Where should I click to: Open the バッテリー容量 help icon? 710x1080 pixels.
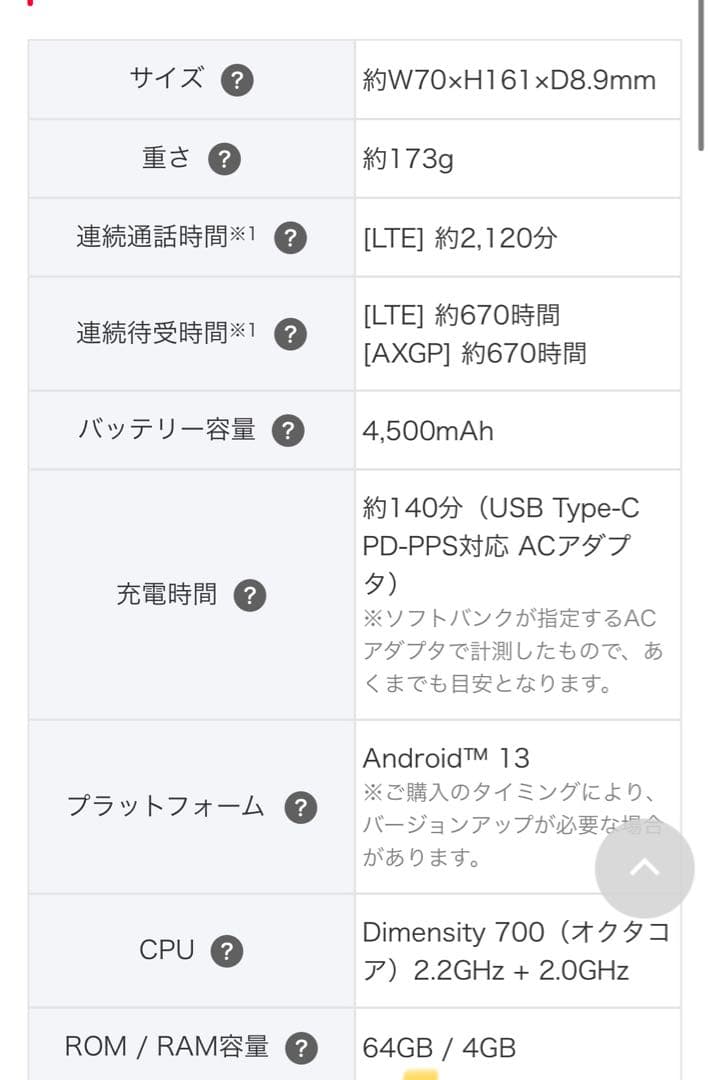coord(289,430)
